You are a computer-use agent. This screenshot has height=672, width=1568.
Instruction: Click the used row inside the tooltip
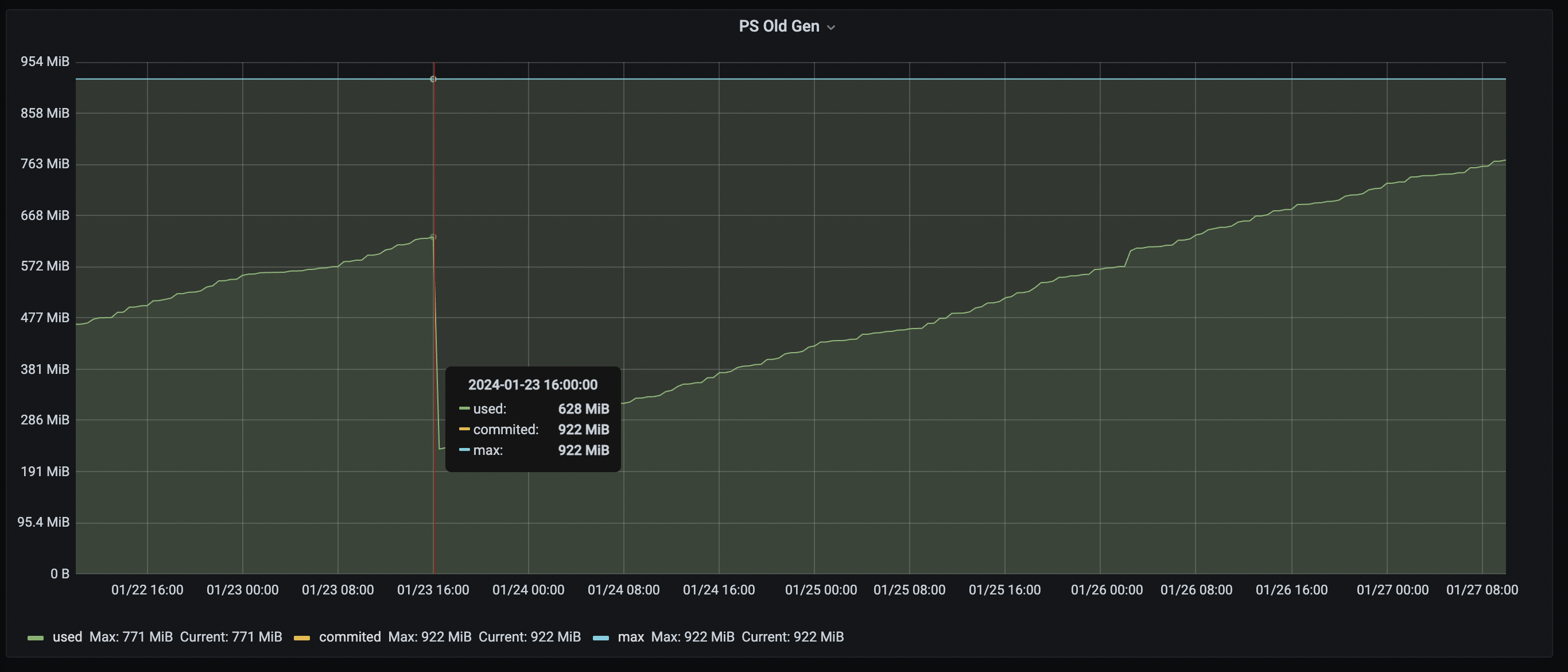pyautogui.click(x=533, y=409)
